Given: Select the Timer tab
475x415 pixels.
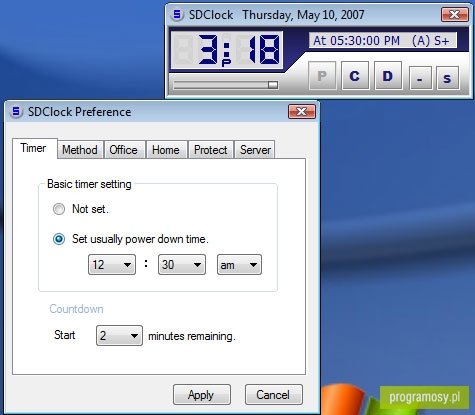Looking at the screenshot, I should tap(34, 148).
